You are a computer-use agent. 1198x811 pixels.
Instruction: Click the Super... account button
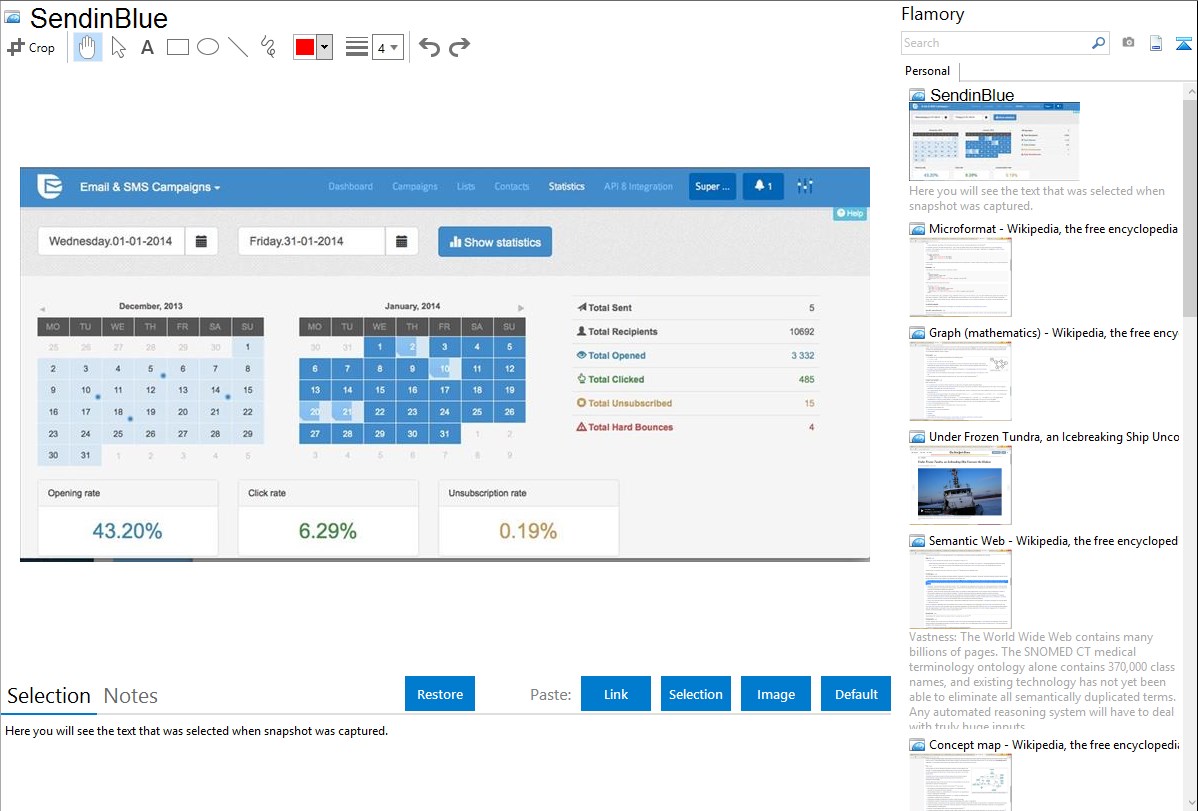coord(712,187)
